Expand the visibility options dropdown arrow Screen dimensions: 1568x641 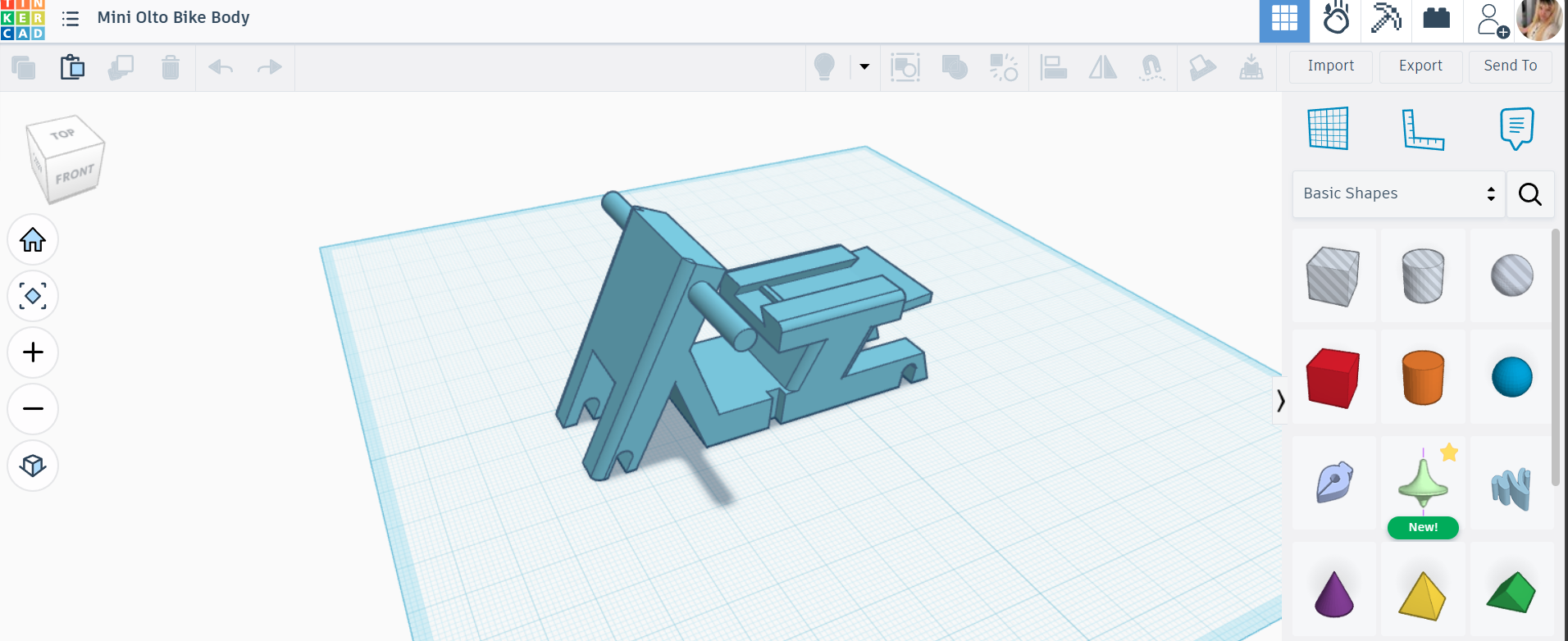[864, 67]
